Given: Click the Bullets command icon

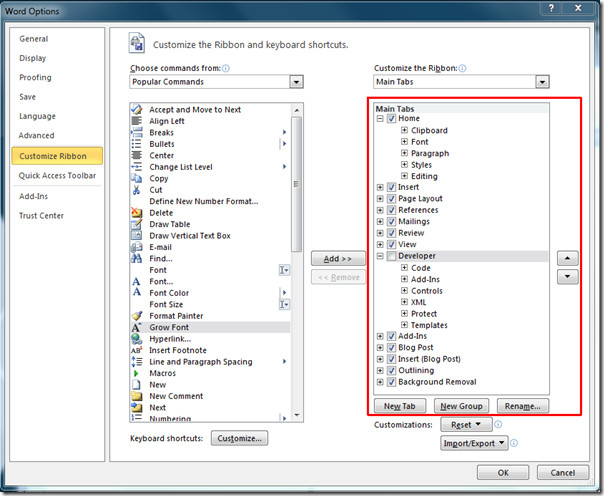Looking at the screenshot, I should pyautogui.click(x=136, y=144).
